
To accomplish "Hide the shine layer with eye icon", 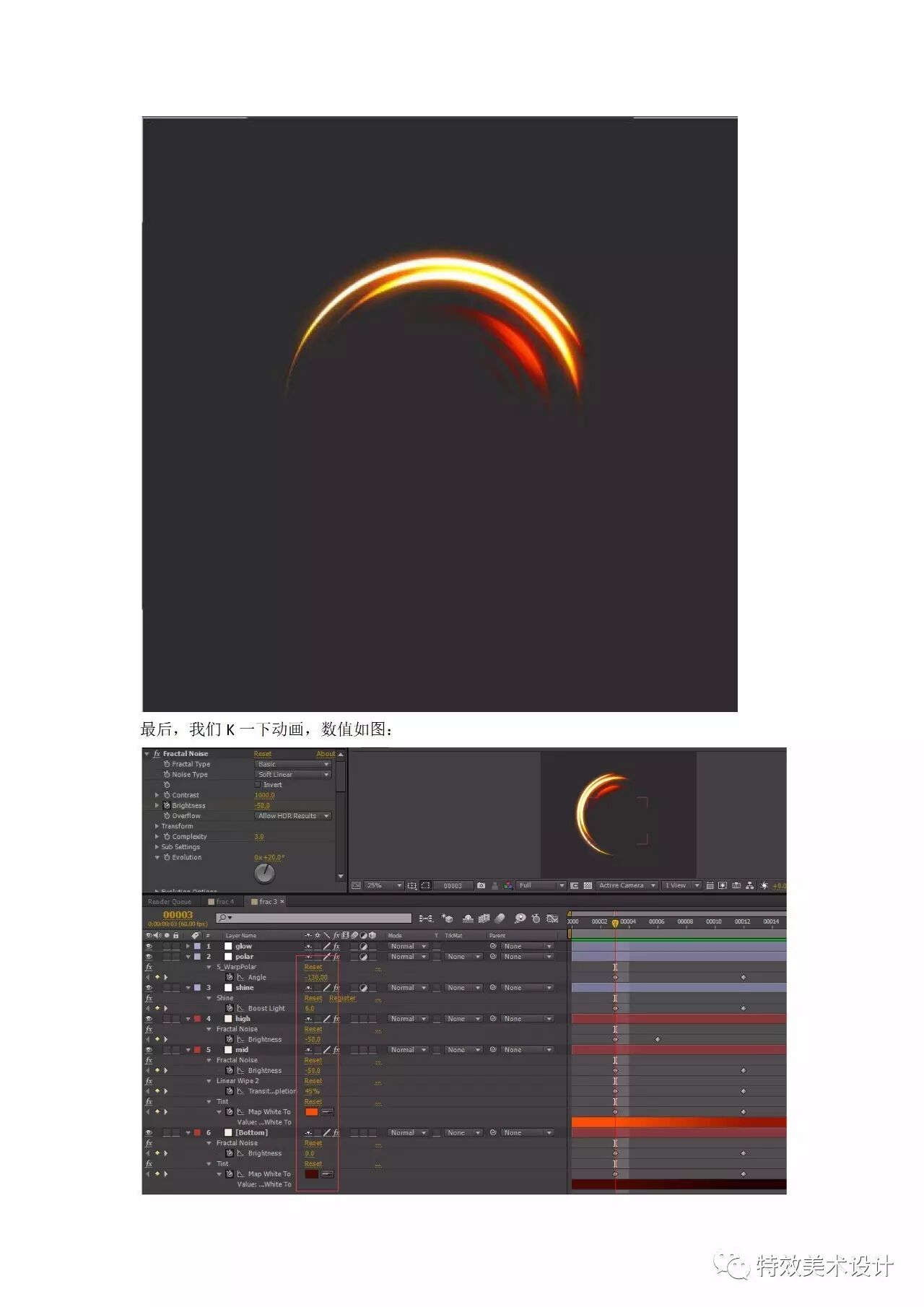I will pos(149,987).
